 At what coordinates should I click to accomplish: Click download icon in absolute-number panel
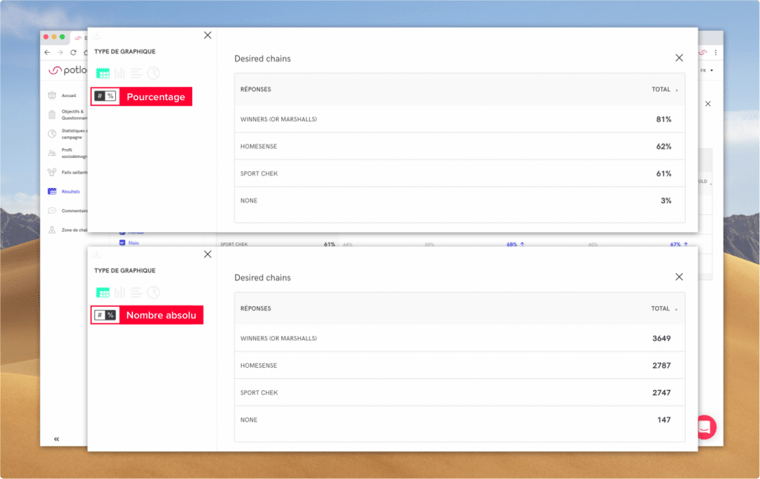point(96,254)
